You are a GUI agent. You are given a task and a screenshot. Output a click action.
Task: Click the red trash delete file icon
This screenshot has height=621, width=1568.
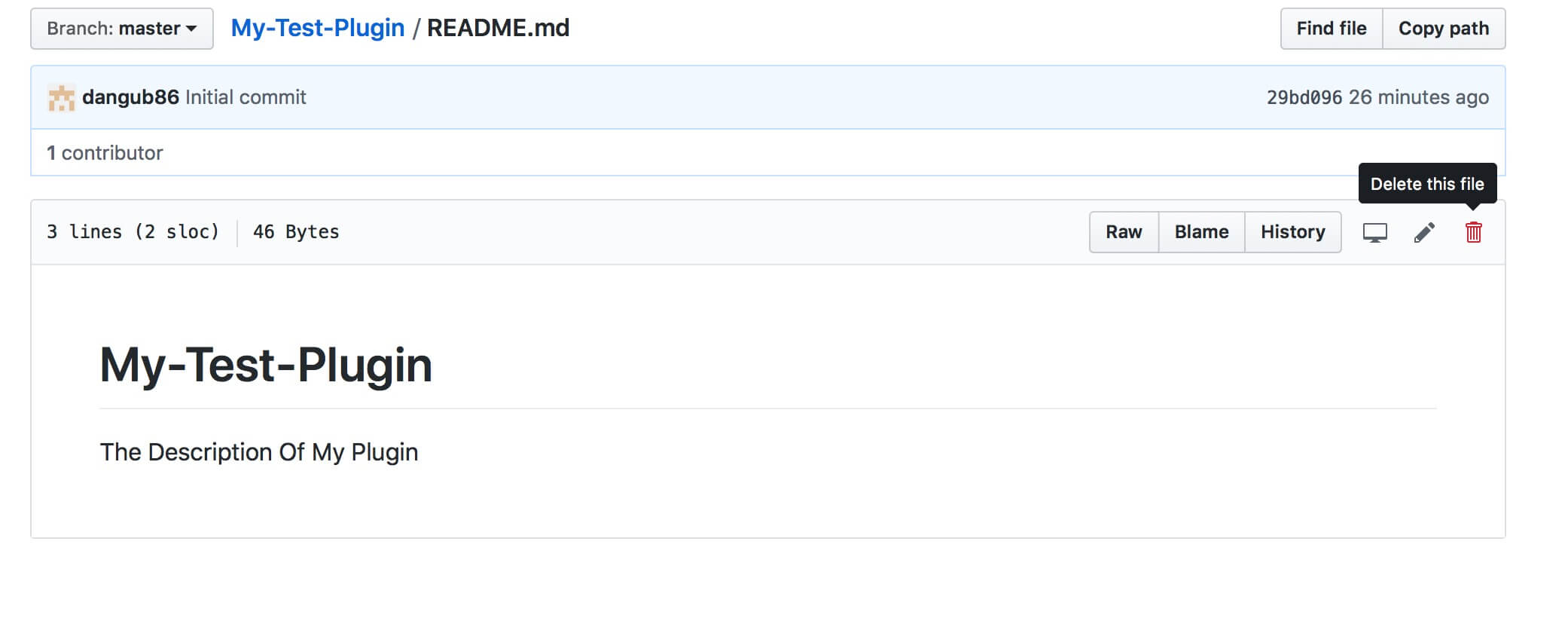(1473, 232)
